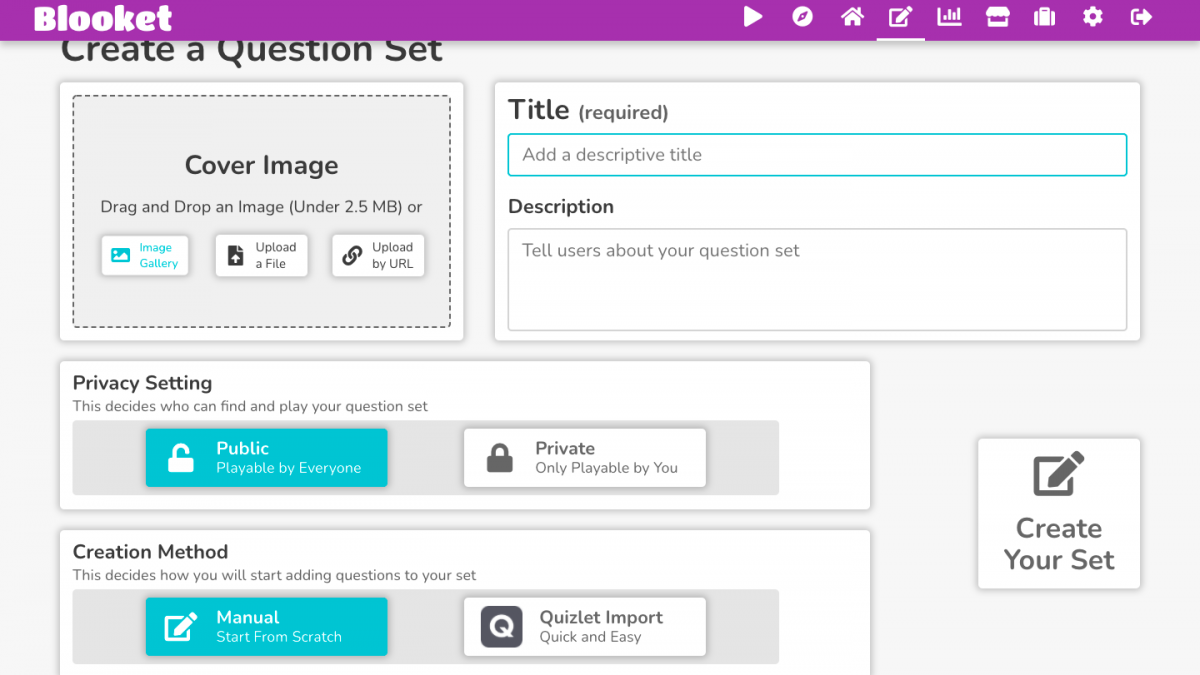This screenshot has width=1200, height=675.
Task: Click the Upload a File button
Action: [261, 255]
